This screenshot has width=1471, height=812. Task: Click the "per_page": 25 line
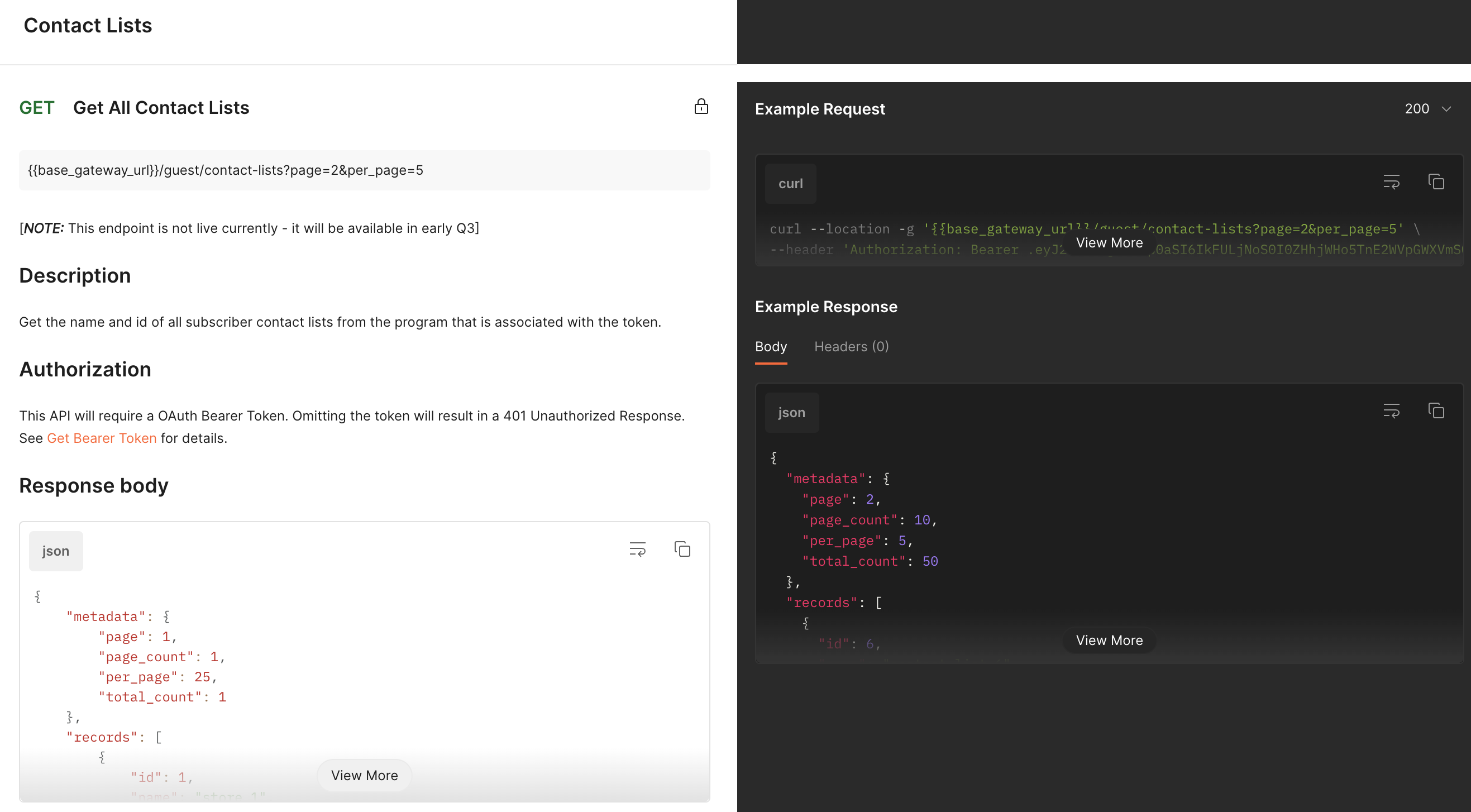[x=158, y=677]
